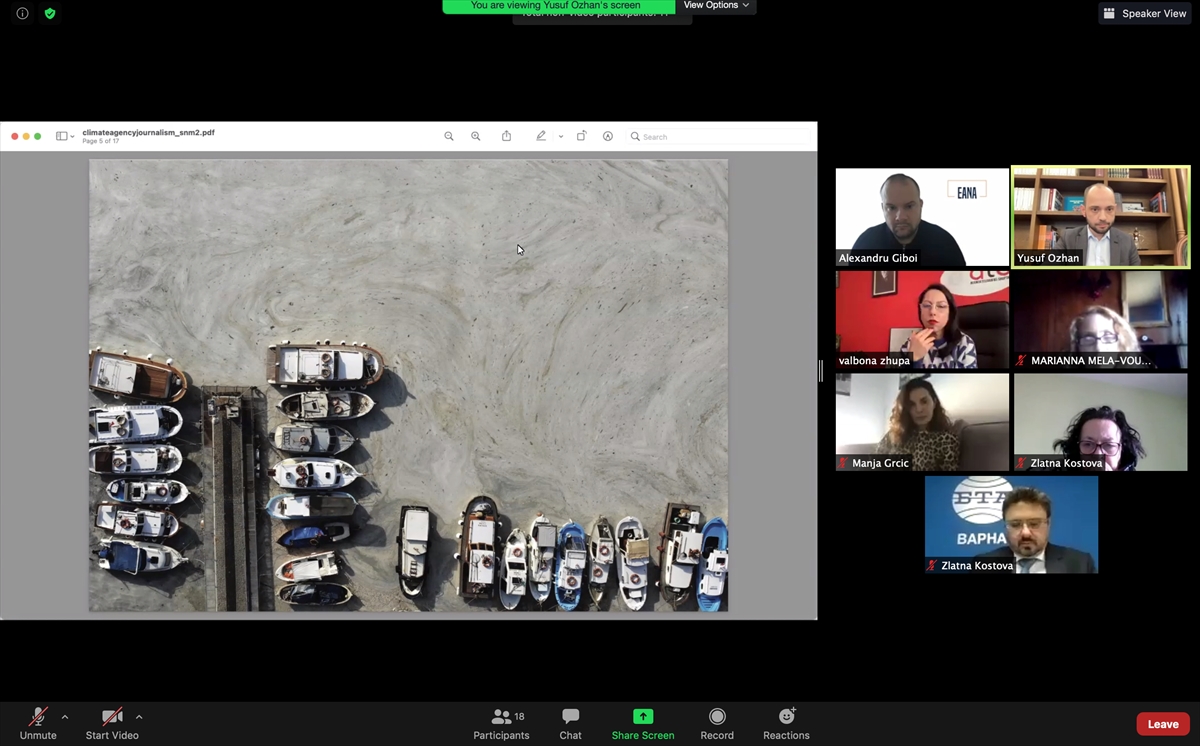The height and width of the screenshot is (746, 1200).
Task: Start recording with the Record button
Action: point(717,723)
